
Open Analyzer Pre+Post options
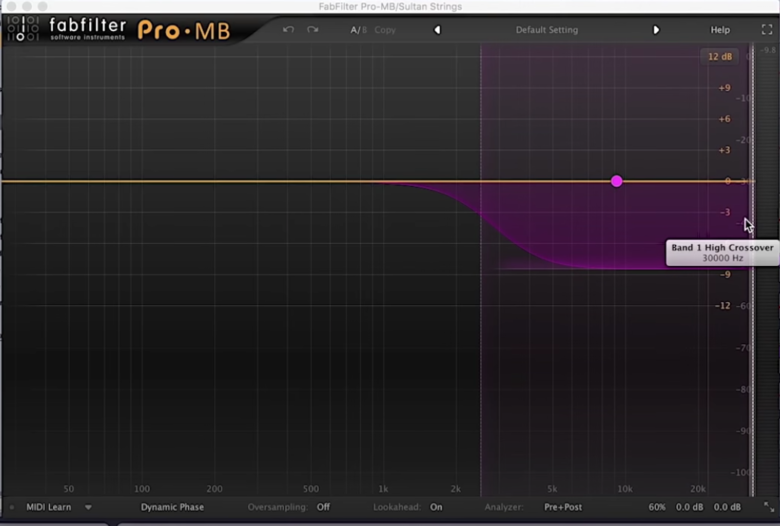[x=563, y=507]
